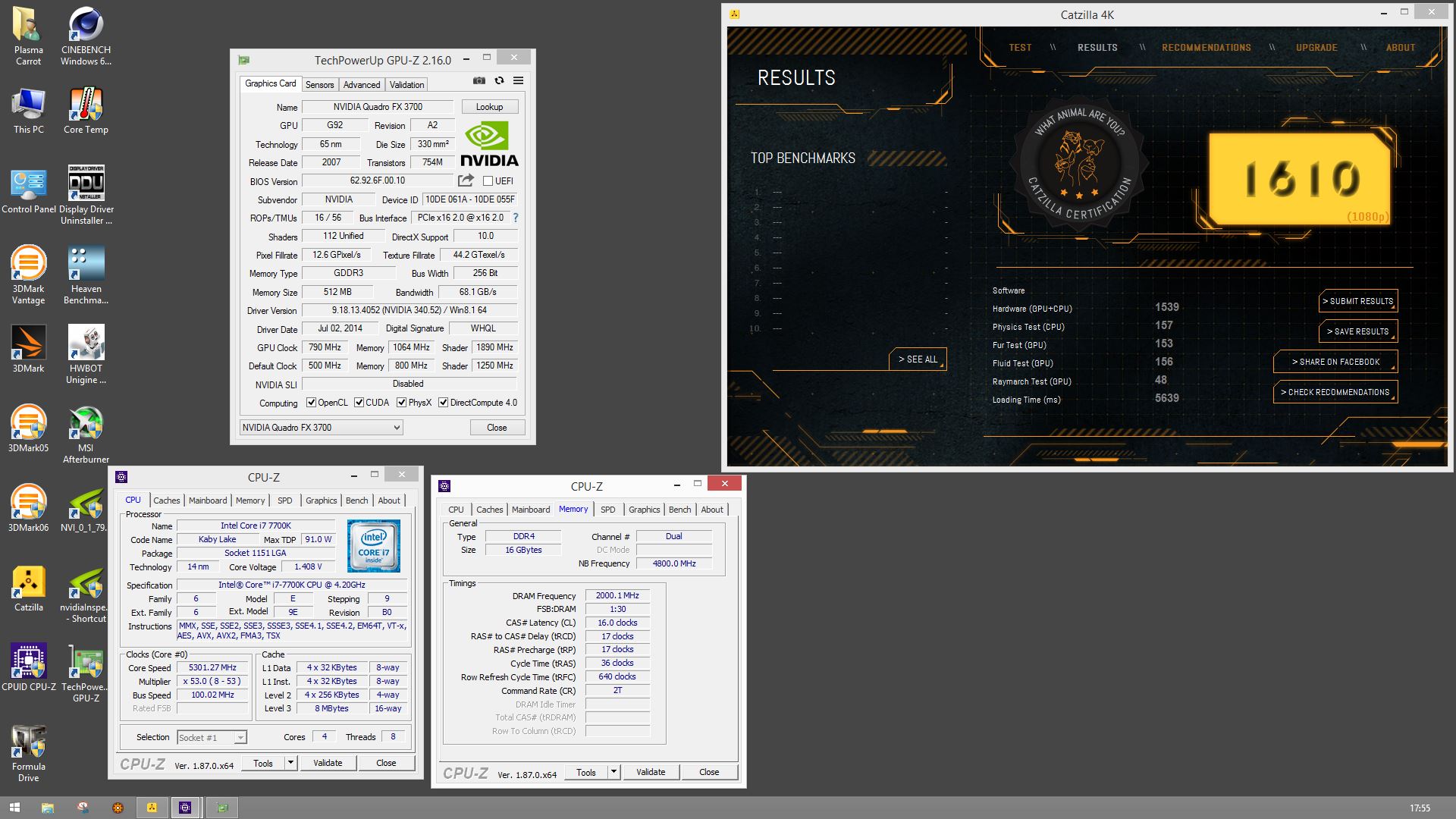This screenshot has height=819, width=1456.
Task: Switch to GPU-Z taskbar button
Action: [222, 808]
